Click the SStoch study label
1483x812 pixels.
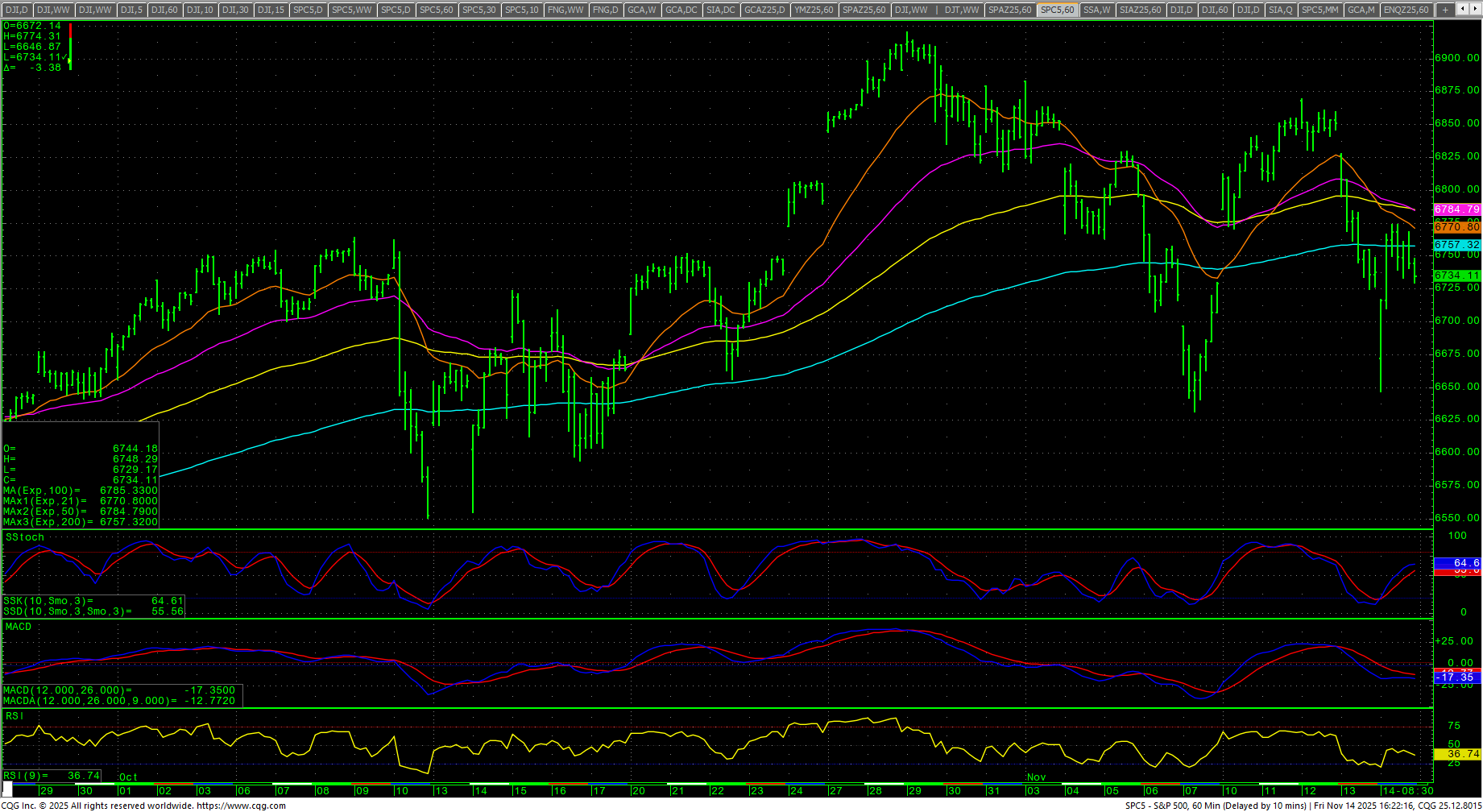click(x=25, y=537)
